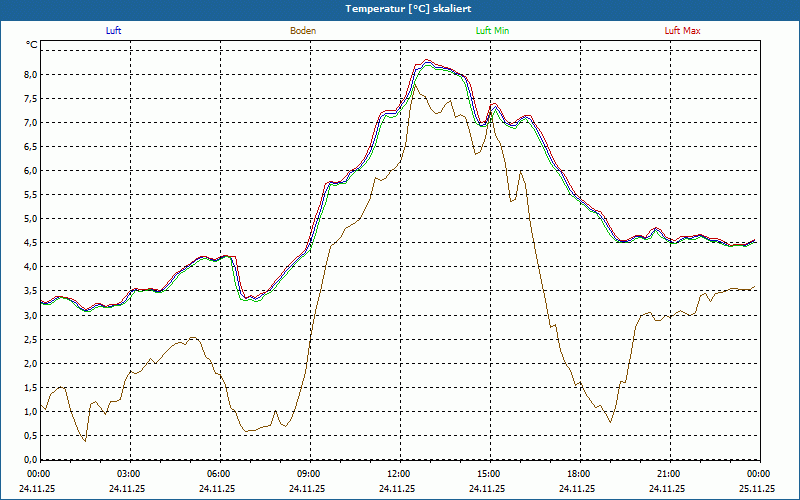The height and width of the screenshot is (500, 800).
Task: Select the 12:00 time axis label
Action: pos(399,474)
